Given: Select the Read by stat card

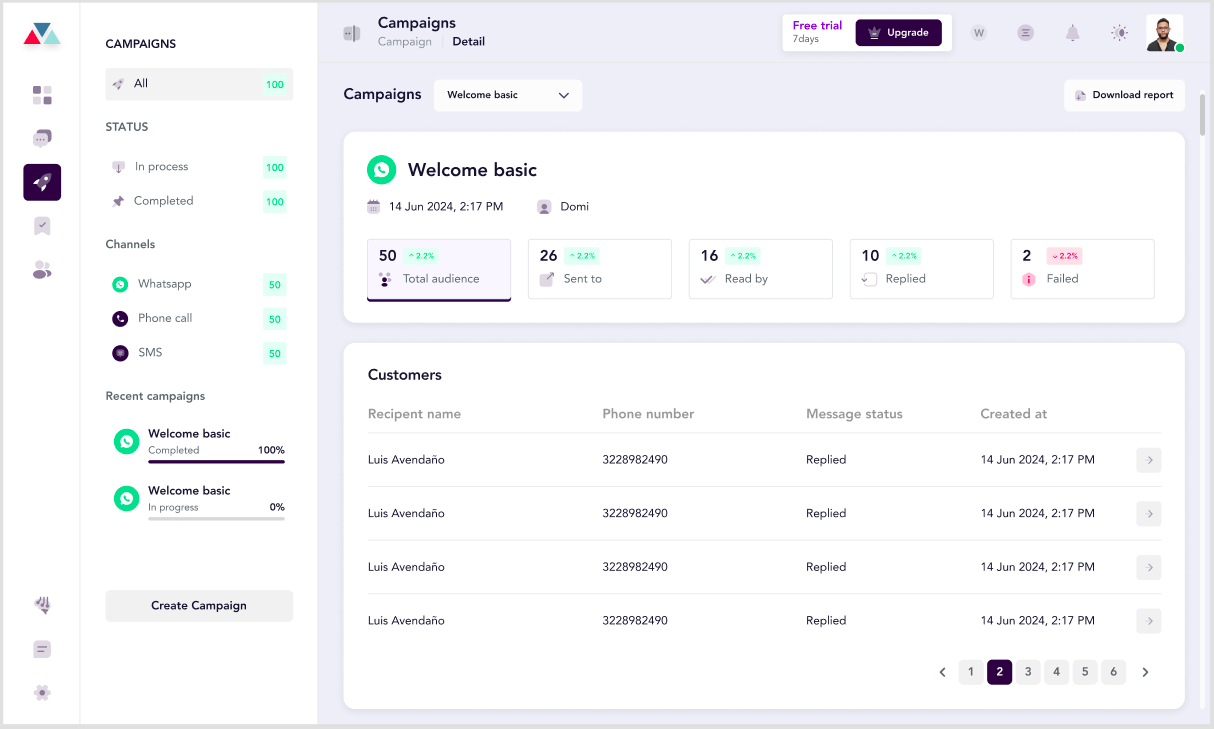Looking at the screenshot, I should (761, 269).
